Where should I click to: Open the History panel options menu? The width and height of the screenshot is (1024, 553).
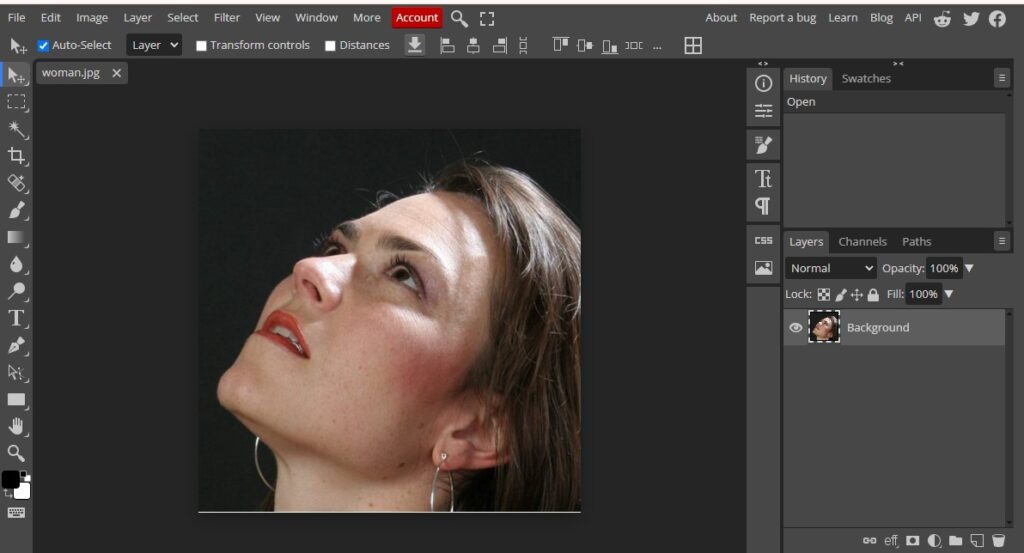coord(1002,78)
